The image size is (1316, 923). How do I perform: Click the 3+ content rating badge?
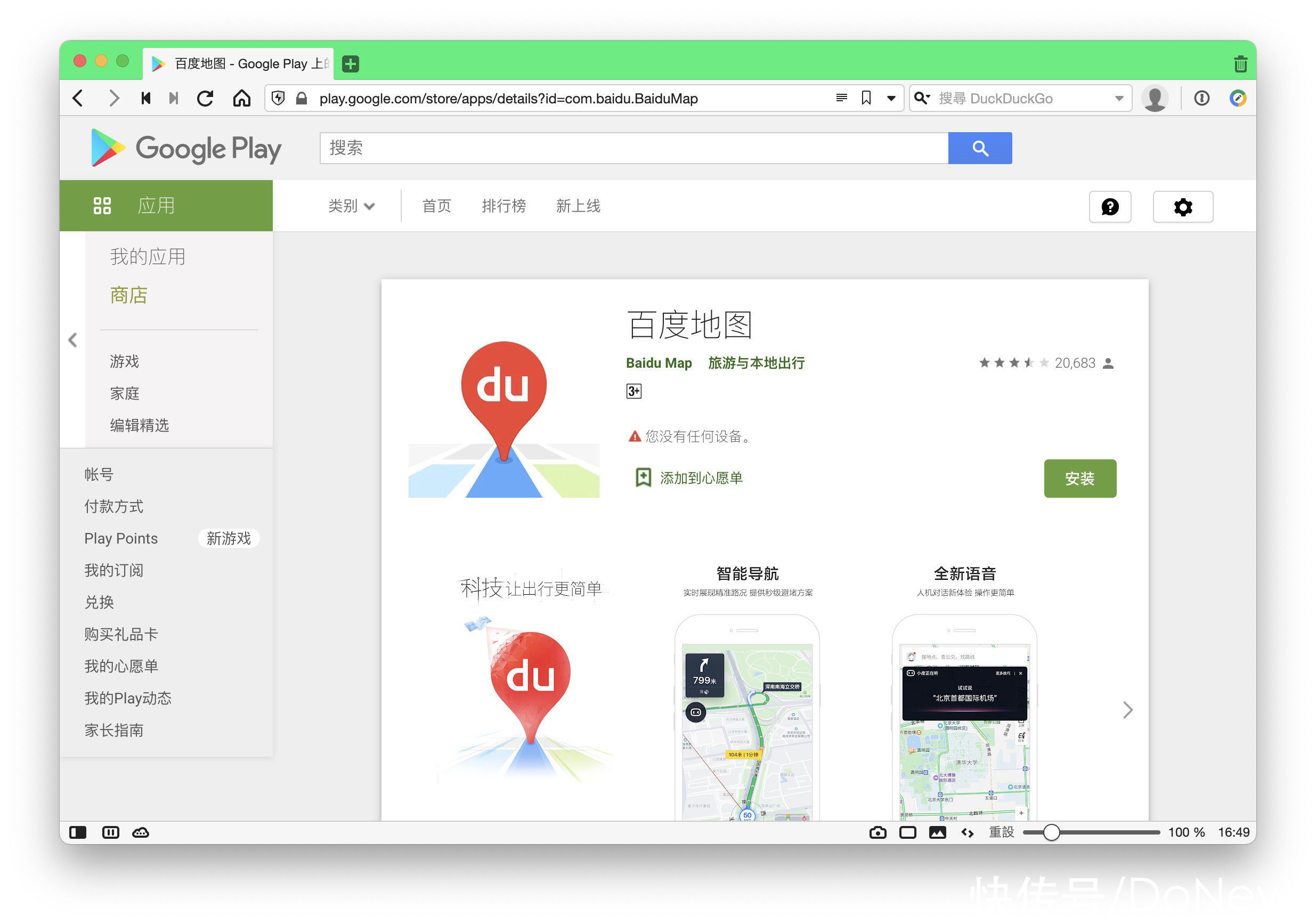pos(634,391)
